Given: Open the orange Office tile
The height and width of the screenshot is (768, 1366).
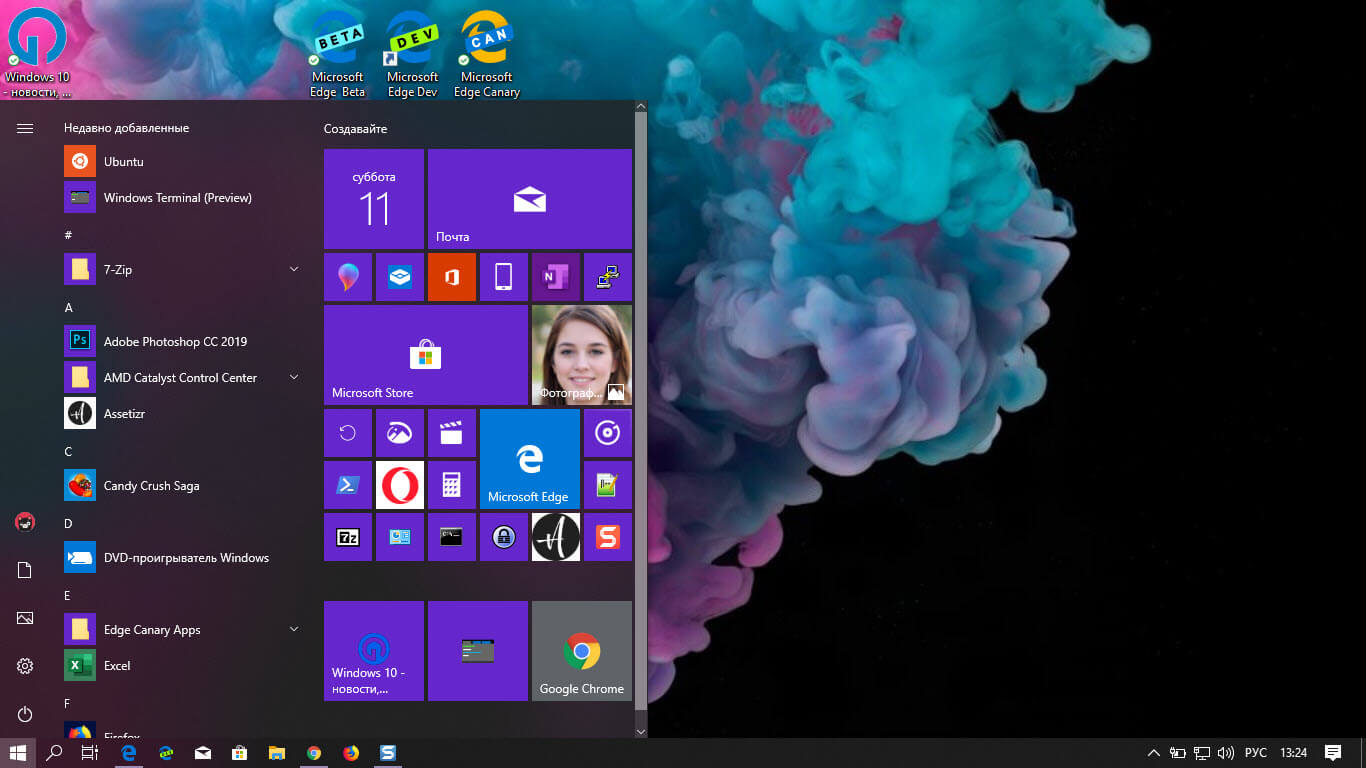Looking at the screenshot, I should [452, 277].
